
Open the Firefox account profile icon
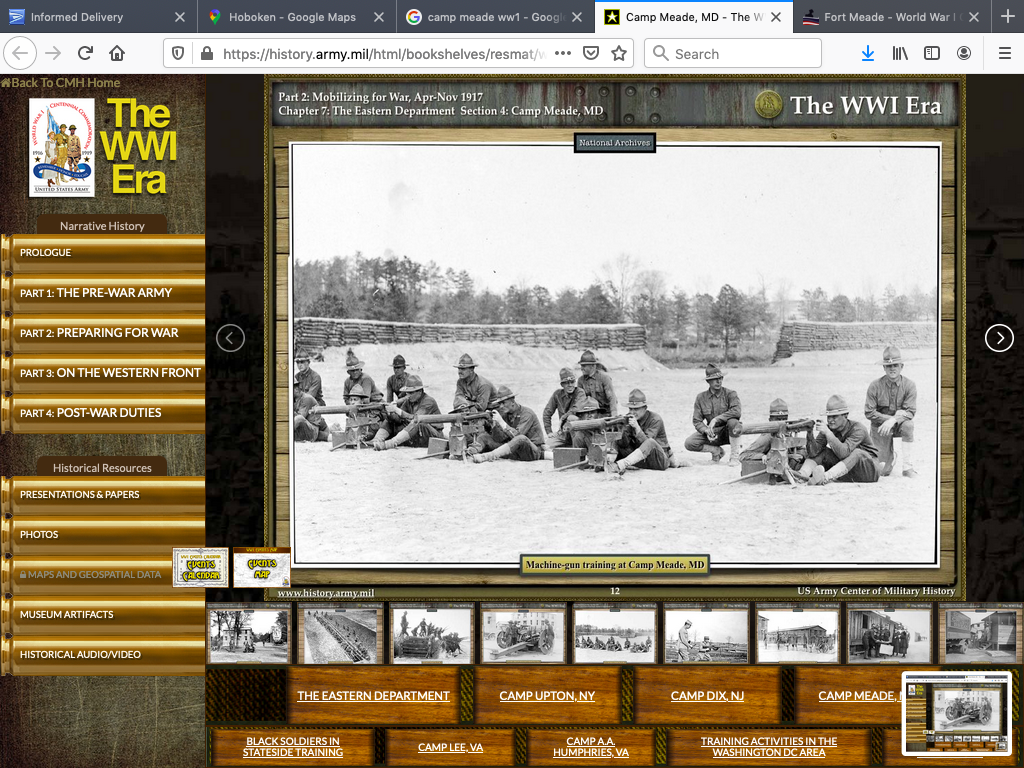click(964, 54)
